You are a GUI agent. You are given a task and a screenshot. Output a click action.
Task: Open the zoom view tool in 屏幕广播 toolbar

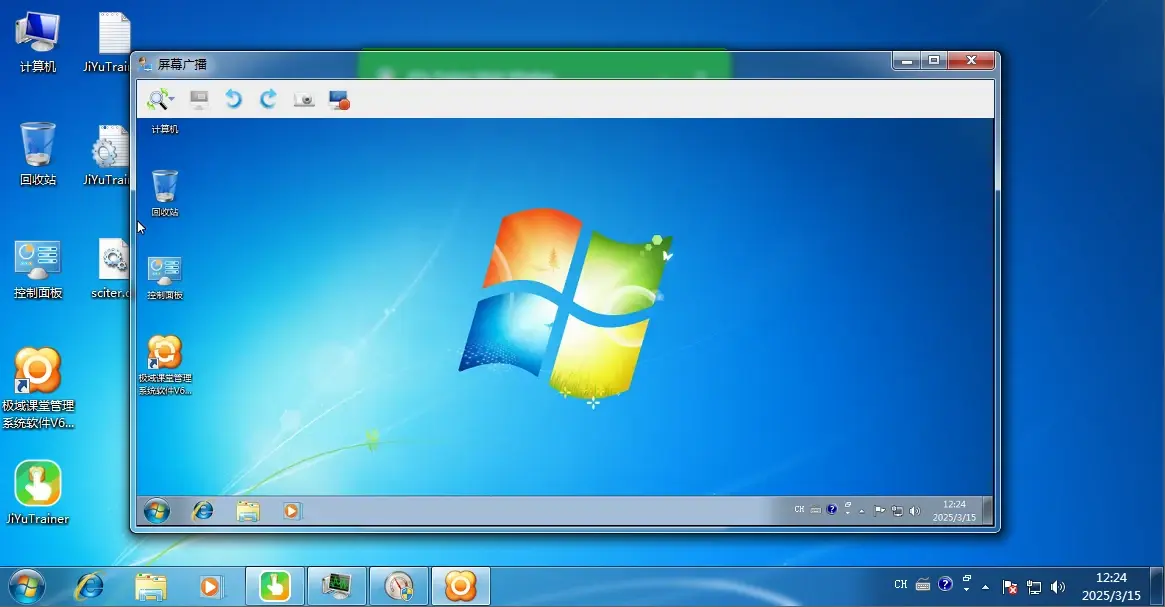tap(158, 99)
